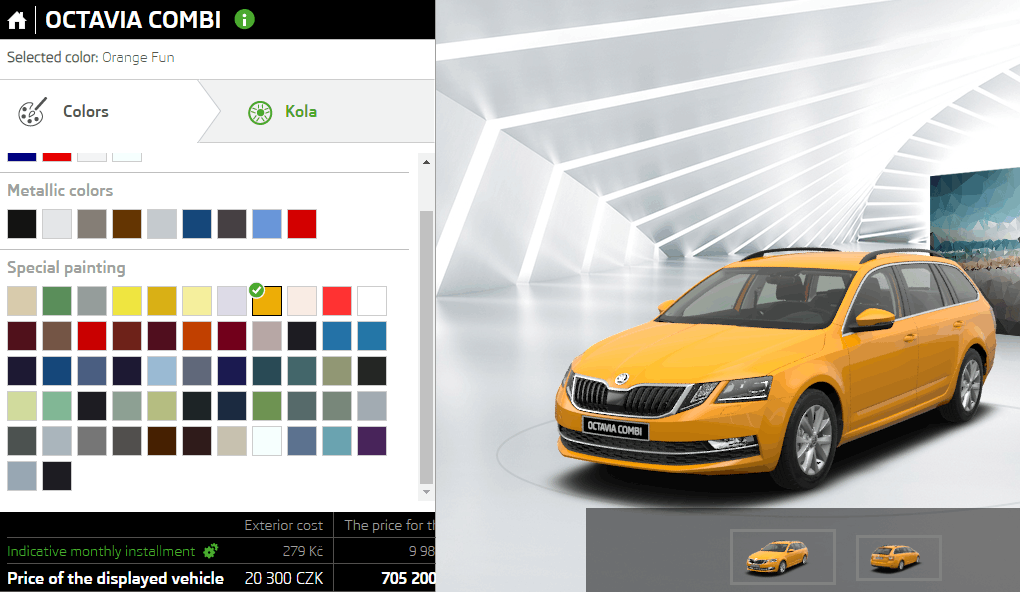Select 'Selected color: Orange Fun' label
This screenshot has height=592, width=1020.
91,57
